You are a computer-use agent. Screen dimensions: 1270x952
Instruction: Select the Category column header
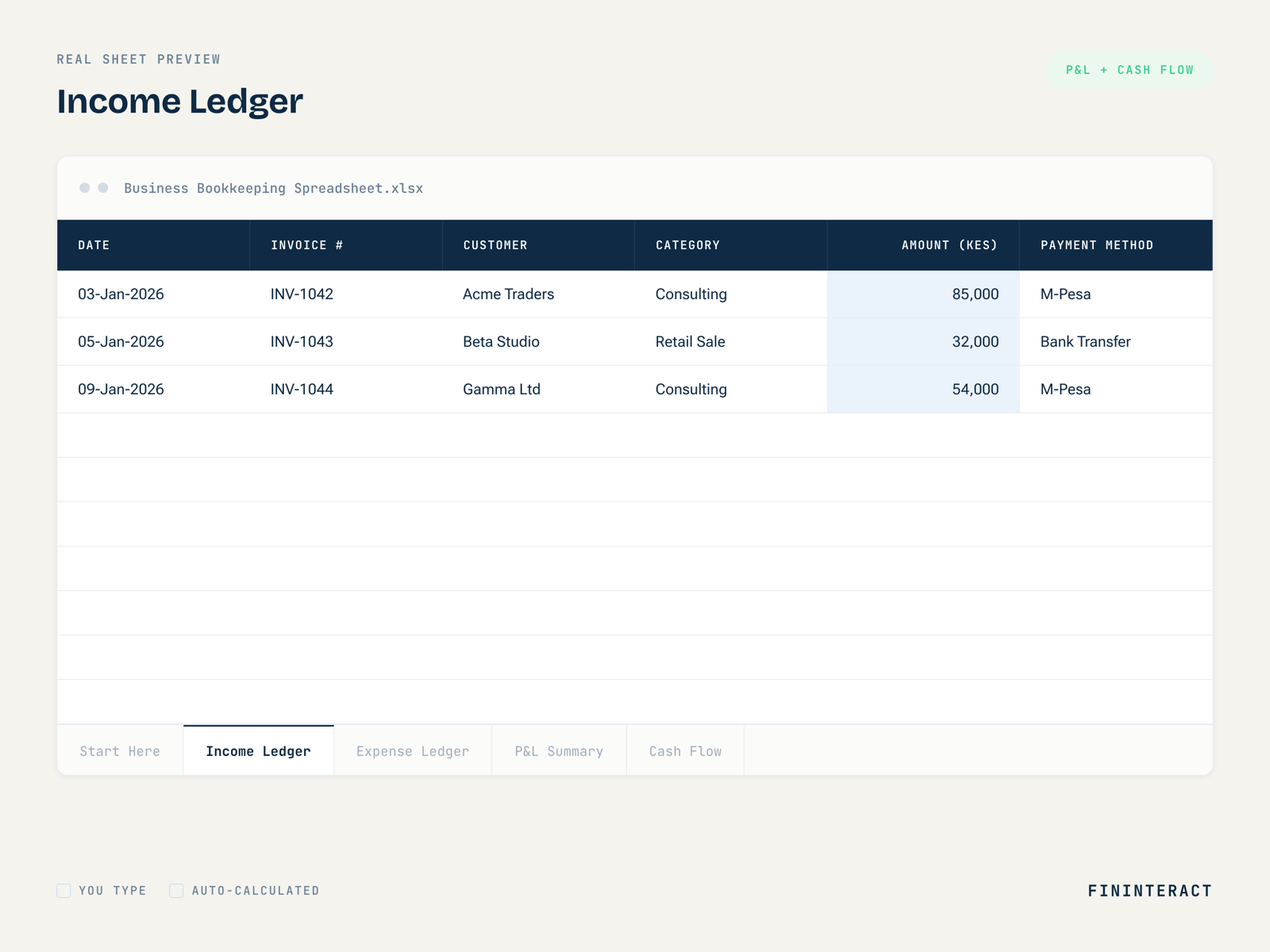(731, 245)
